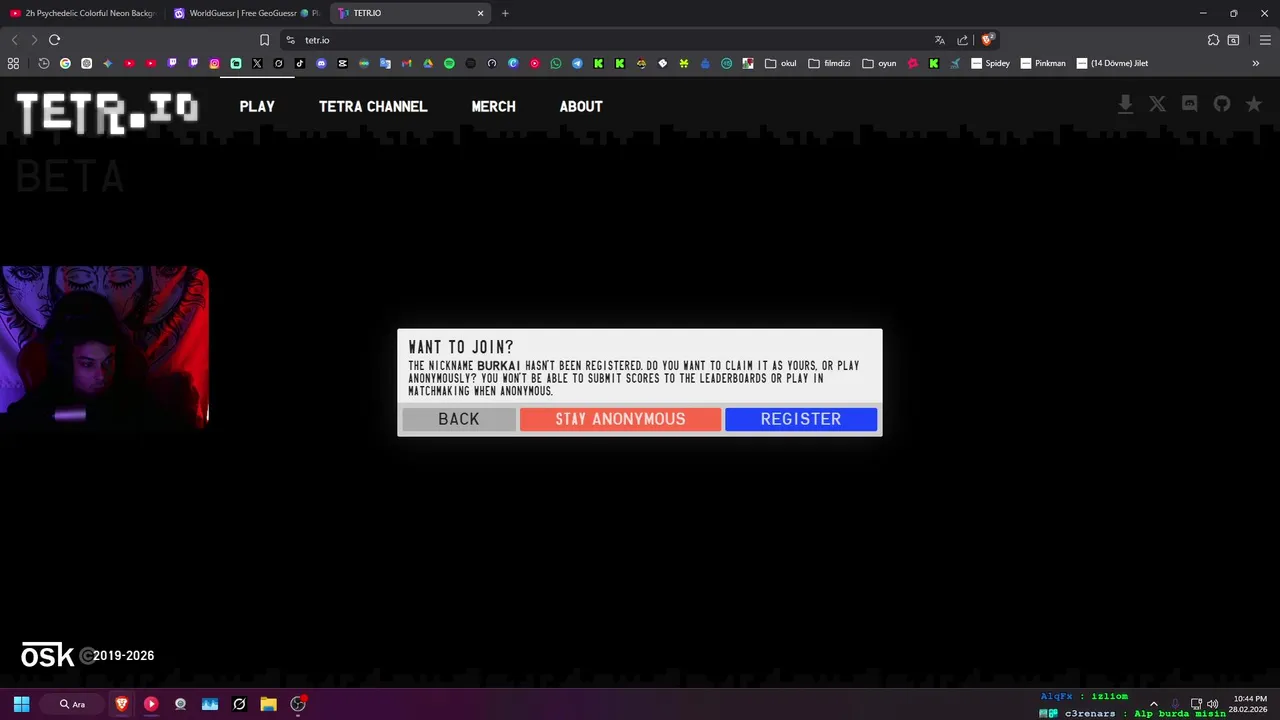Open File Explorer from the taskbar
This screenshot has width=1280, height=720.
[268, 704]
